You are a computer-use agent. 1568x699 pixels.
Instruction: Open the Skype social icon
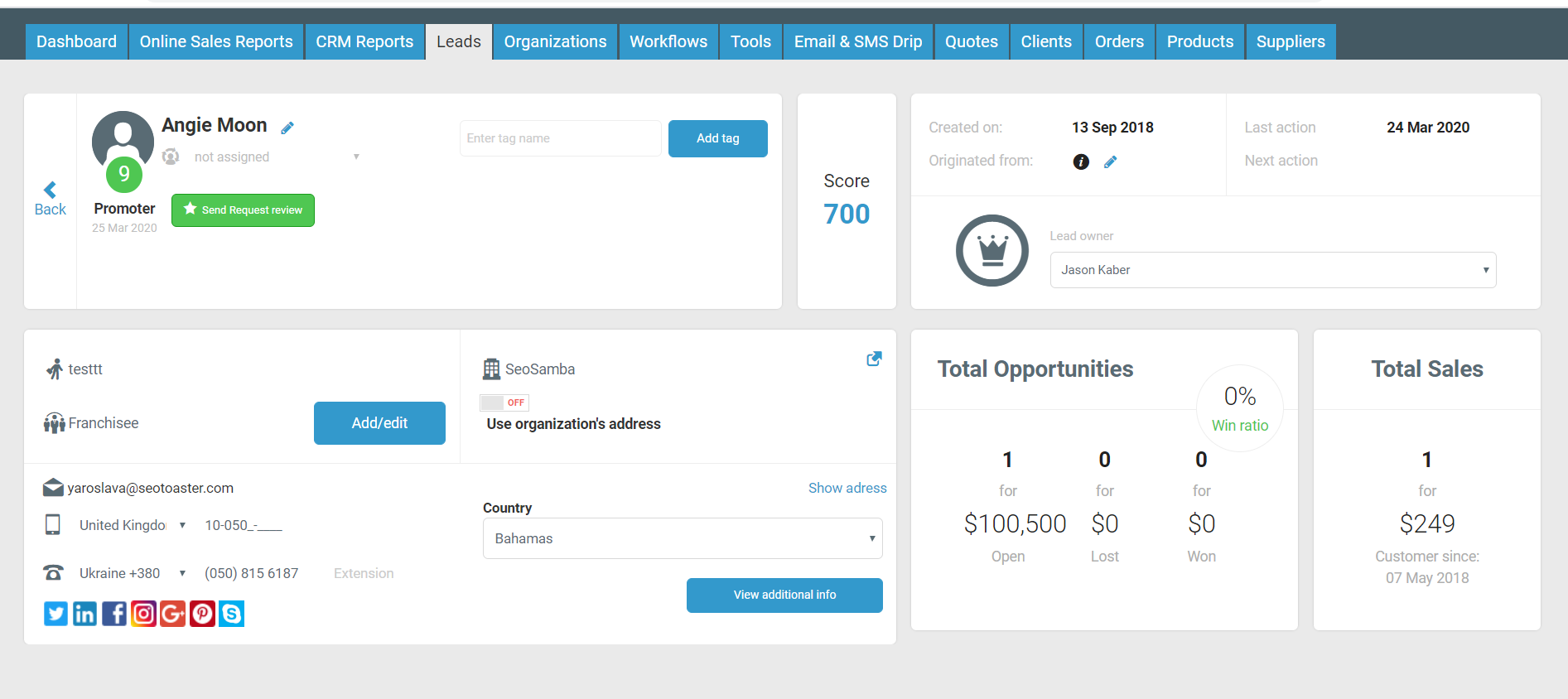(x=231, y=614)
